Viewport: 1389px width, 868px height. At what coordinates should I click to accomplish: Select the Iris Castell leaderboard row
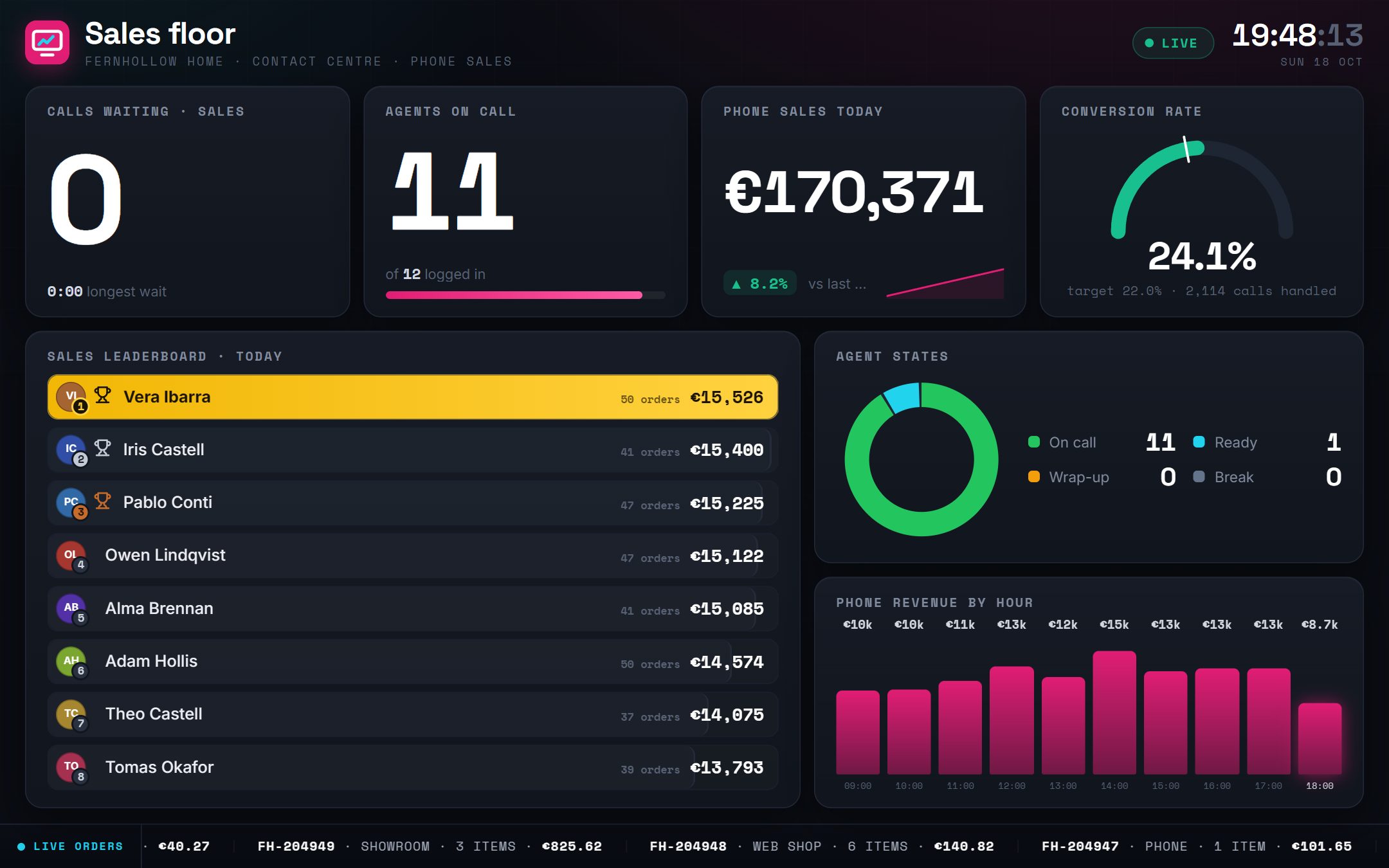[413, 449]
